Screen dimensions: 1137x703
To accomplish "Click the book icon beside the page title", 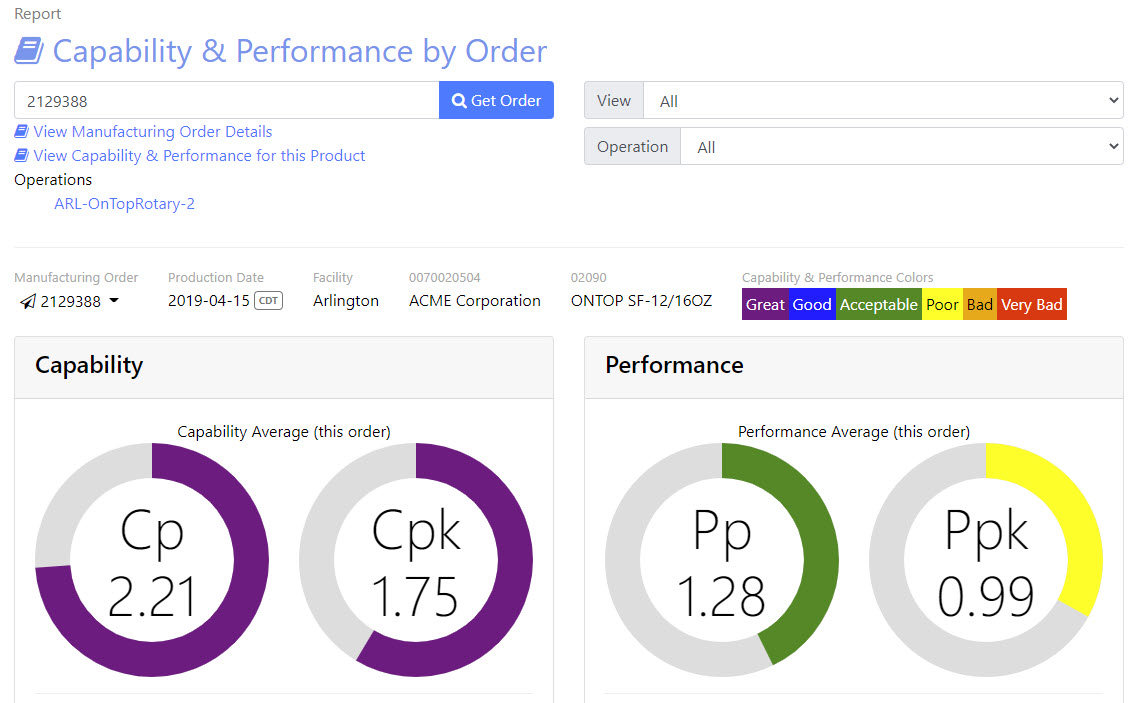I will (x=29, y=51).
